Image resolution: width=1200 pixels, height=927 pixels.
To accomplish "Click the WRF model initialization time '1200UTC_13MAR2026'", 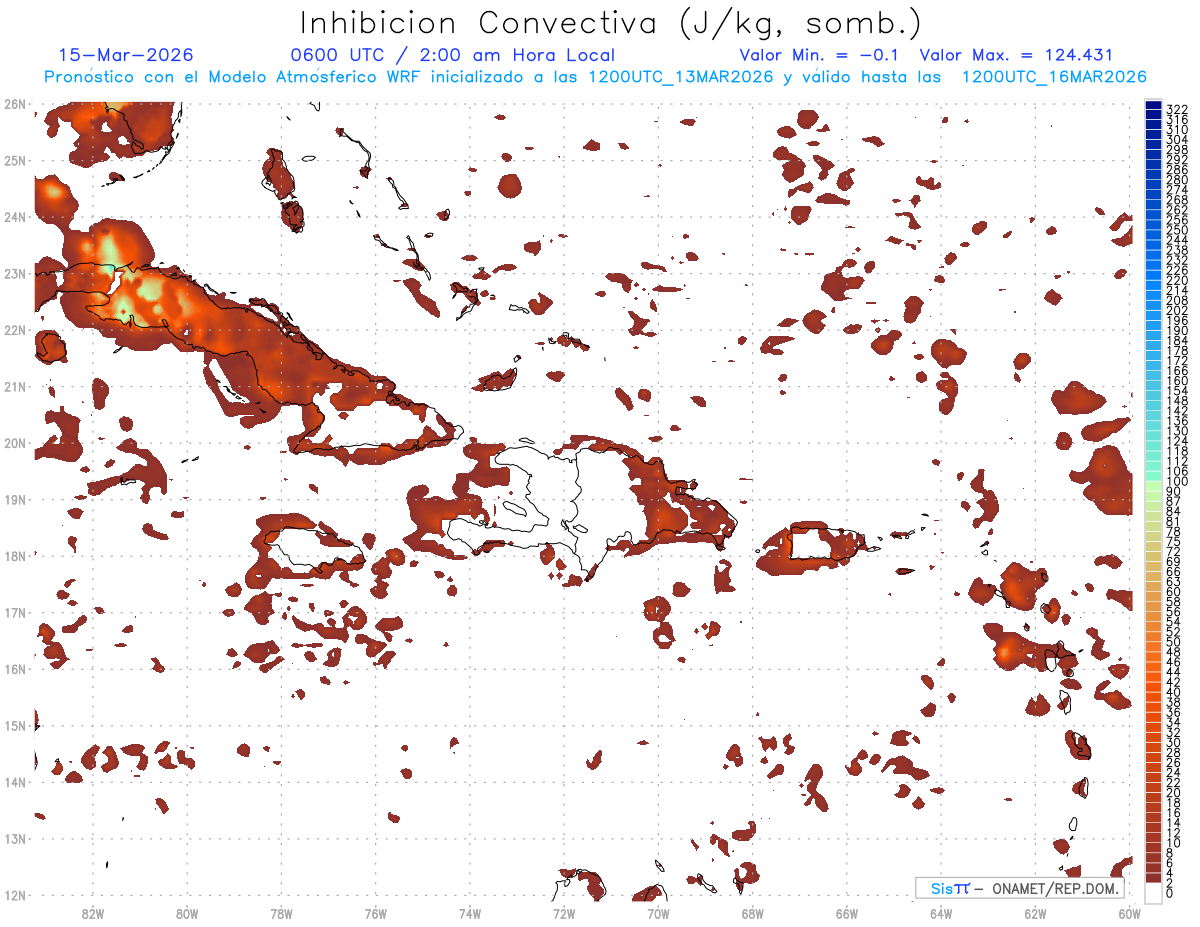I will tap(679, 77).
